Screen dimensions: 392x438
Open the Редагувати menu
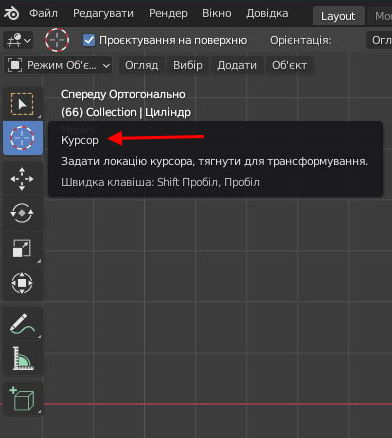pyautogui.click(x=103, y=13)
